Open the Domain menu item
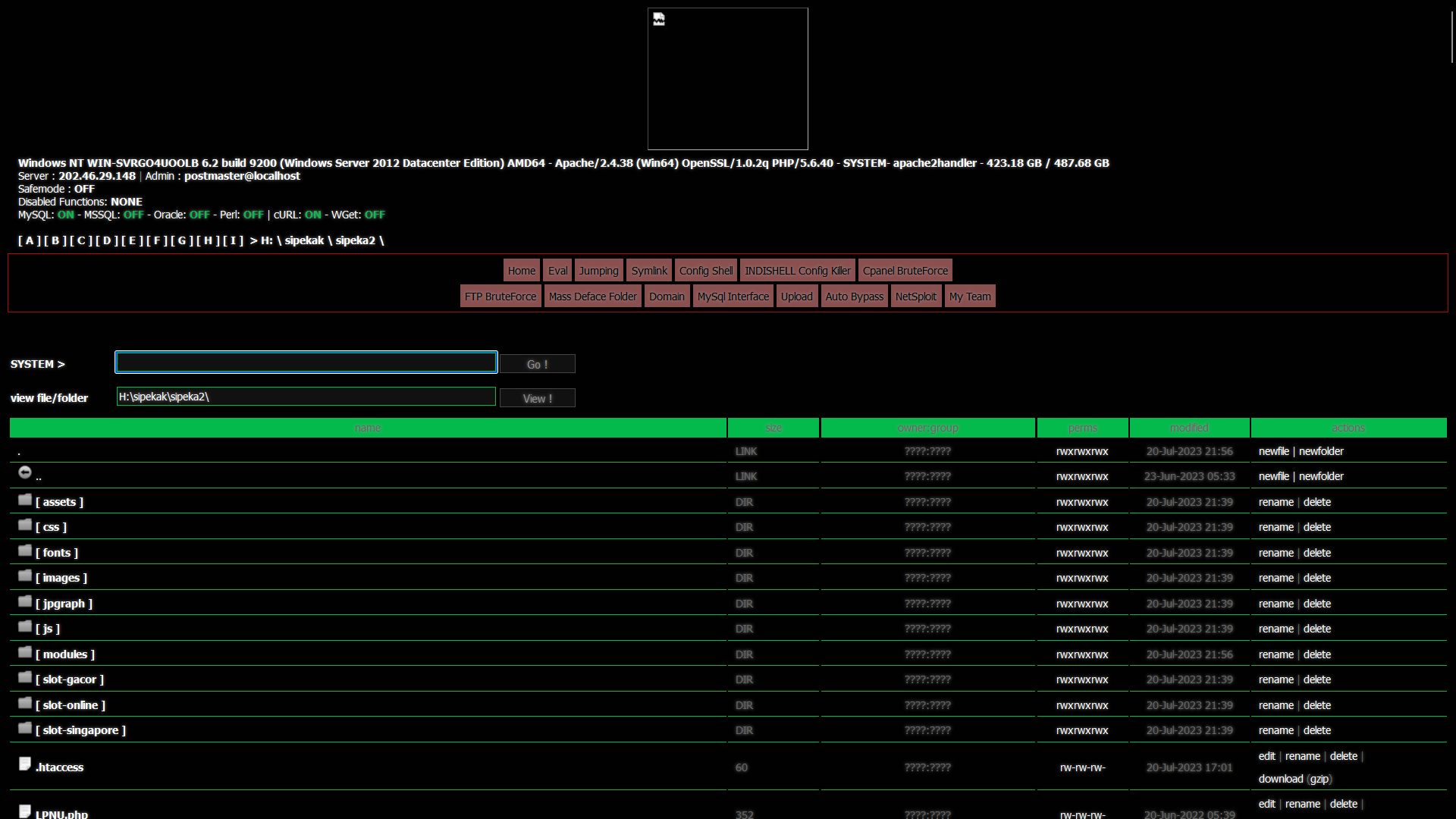The height and width of the screenshot is (819, 1456). point(667,297)
